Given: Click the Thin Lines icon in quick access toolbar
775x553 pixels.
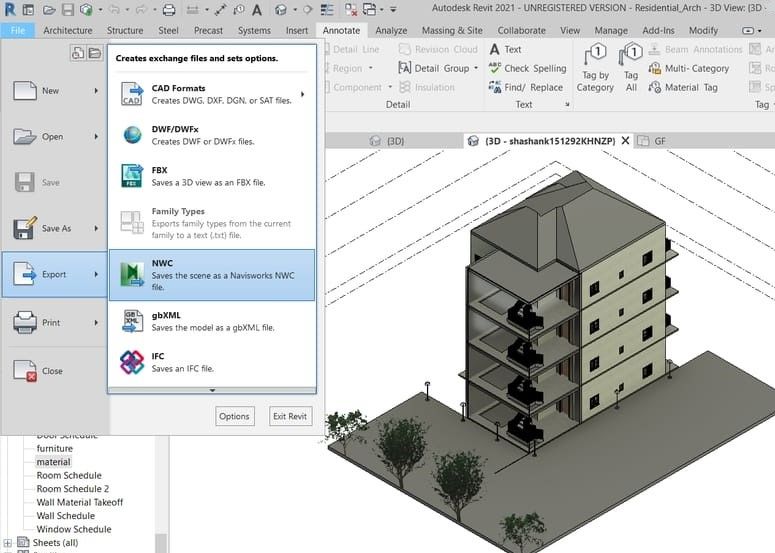Looking at the screenshot, I should coord(327,9).
